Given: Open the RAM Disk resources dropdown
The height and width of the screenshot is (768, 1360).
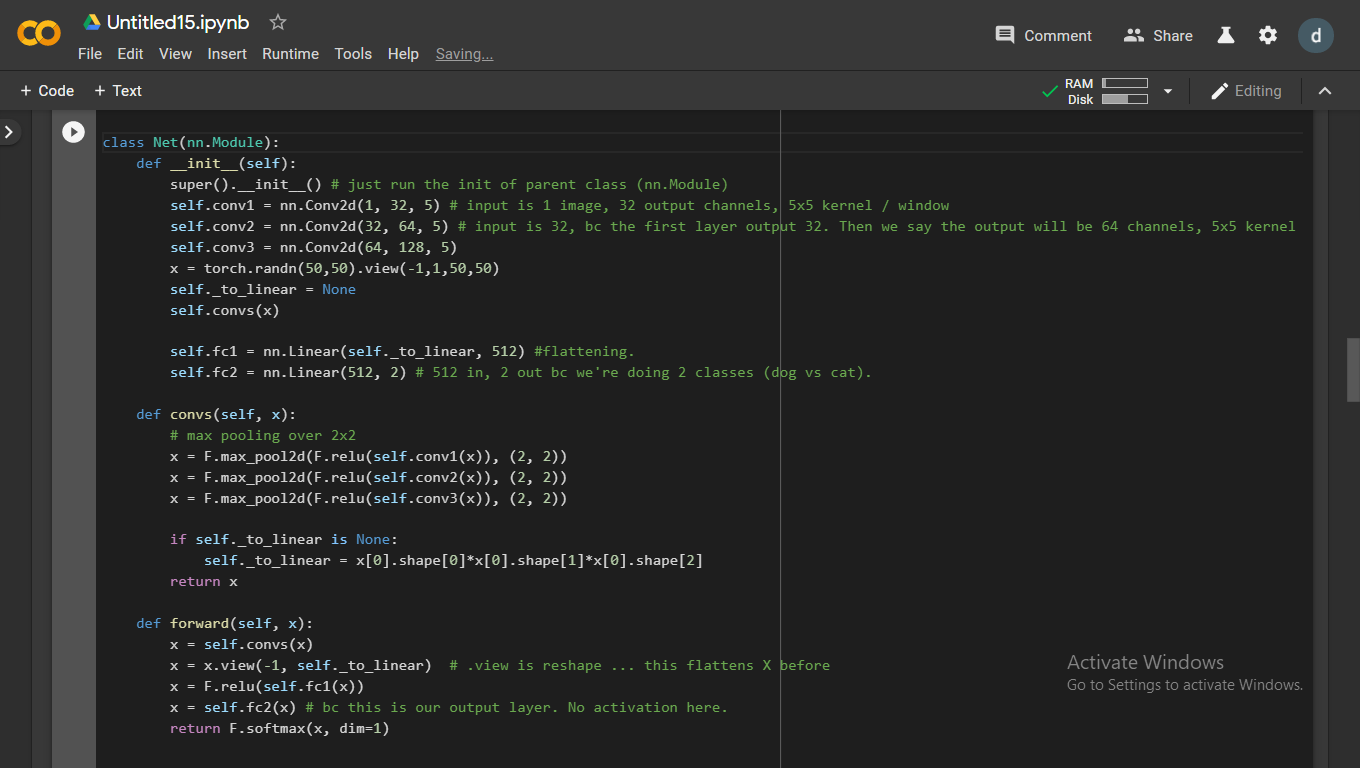Looking at the screenshot, I should click(1167, 91).
